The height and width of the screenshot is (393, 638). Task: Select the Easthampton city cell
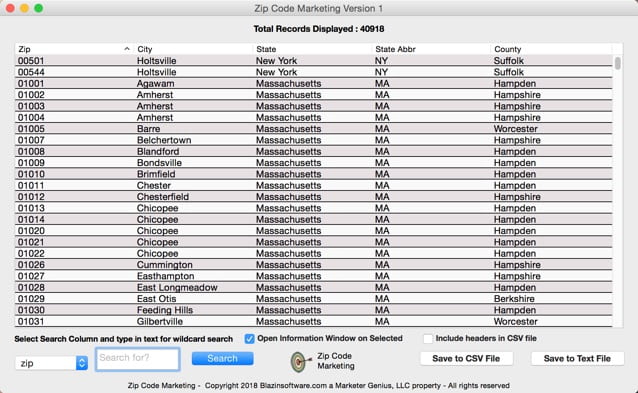point(165,276)
